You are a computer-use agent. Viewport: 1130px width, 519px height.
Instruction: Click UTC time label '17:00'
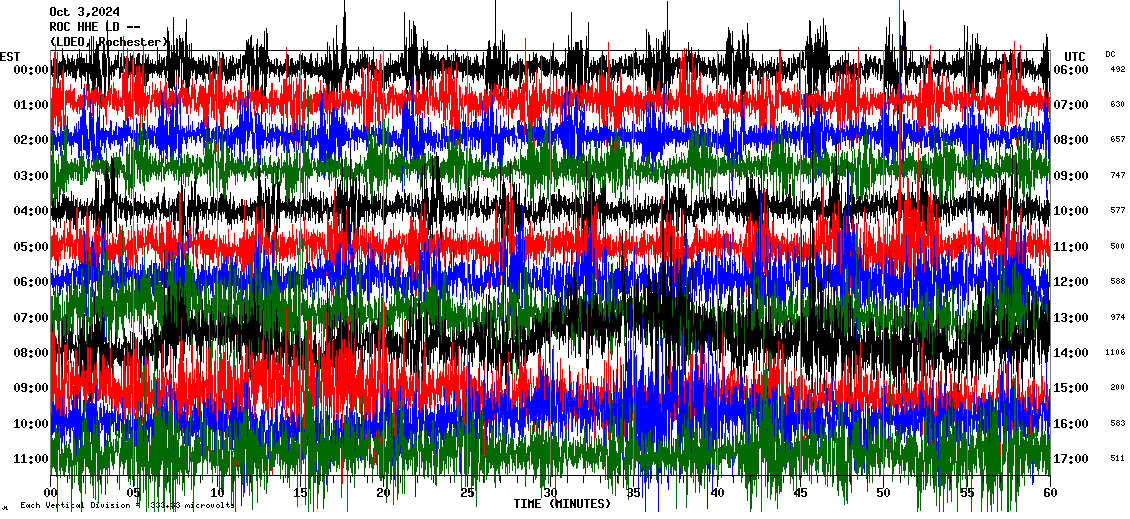(x=1071, y=458)
